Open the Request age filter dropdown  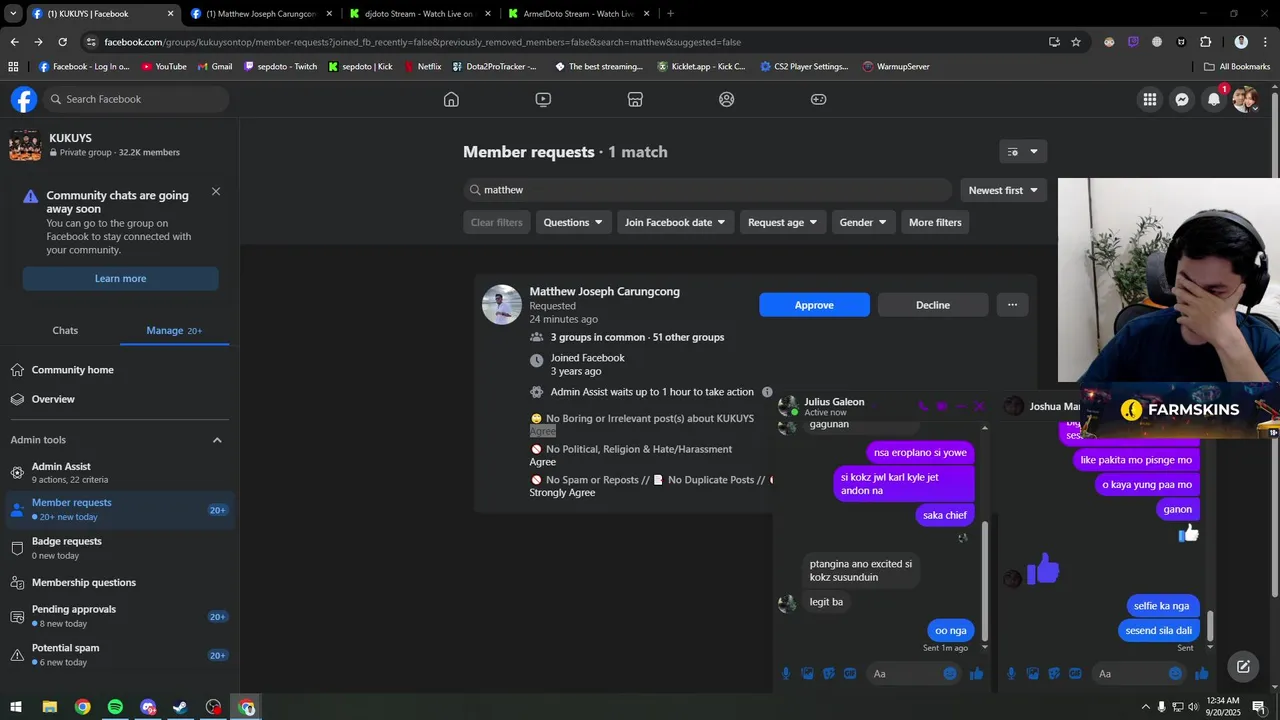tap(783, 222)
